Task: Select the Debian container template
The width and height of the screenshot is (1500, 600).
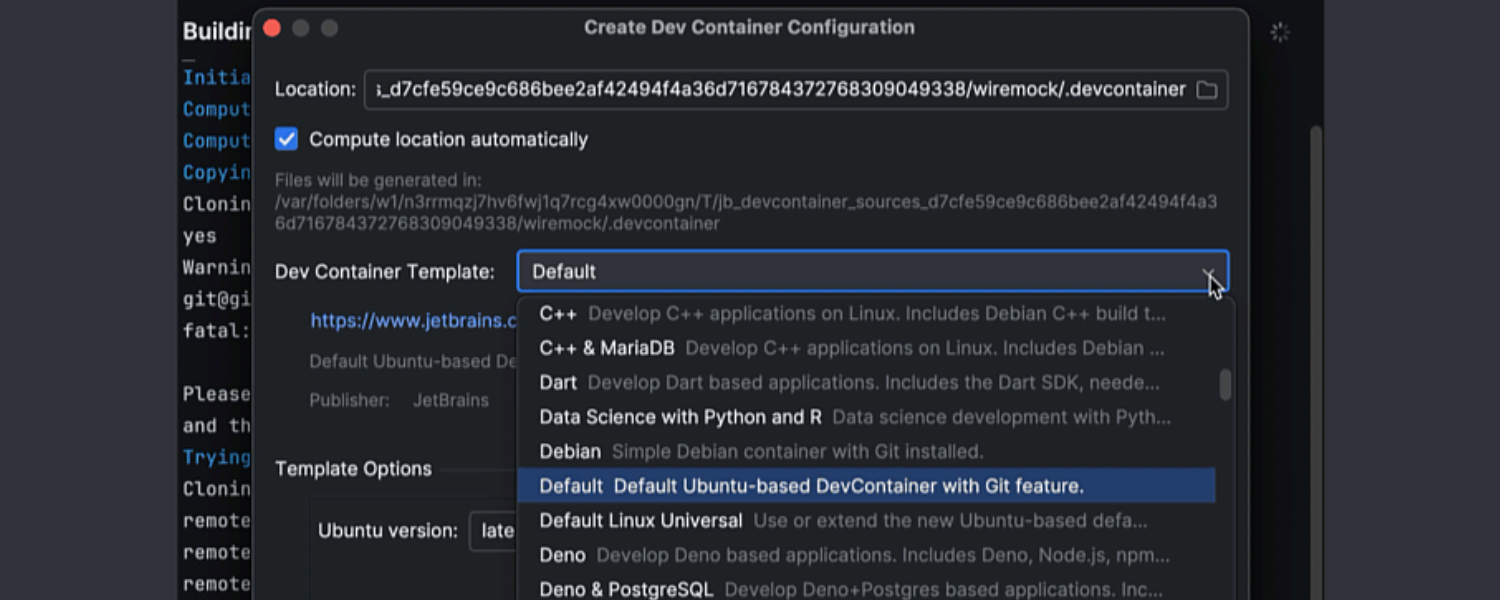Action: coord(570,452)
